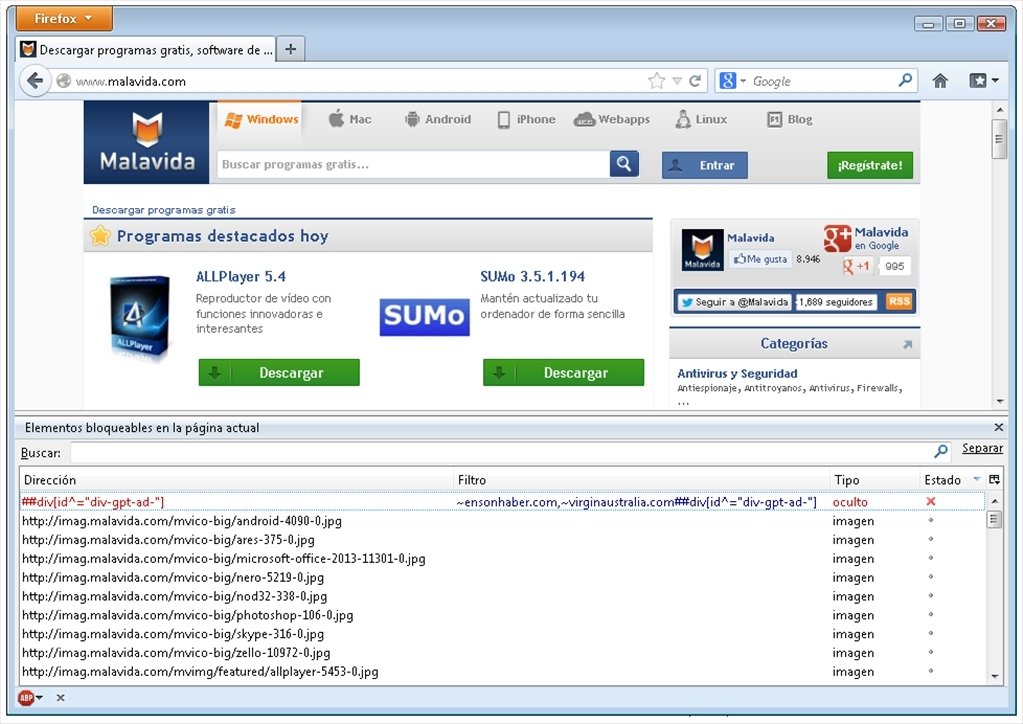This screenshot has width=1023, height=724.
Task: Open the Antivirus y Seguridad category
Action: pos(737,373)
